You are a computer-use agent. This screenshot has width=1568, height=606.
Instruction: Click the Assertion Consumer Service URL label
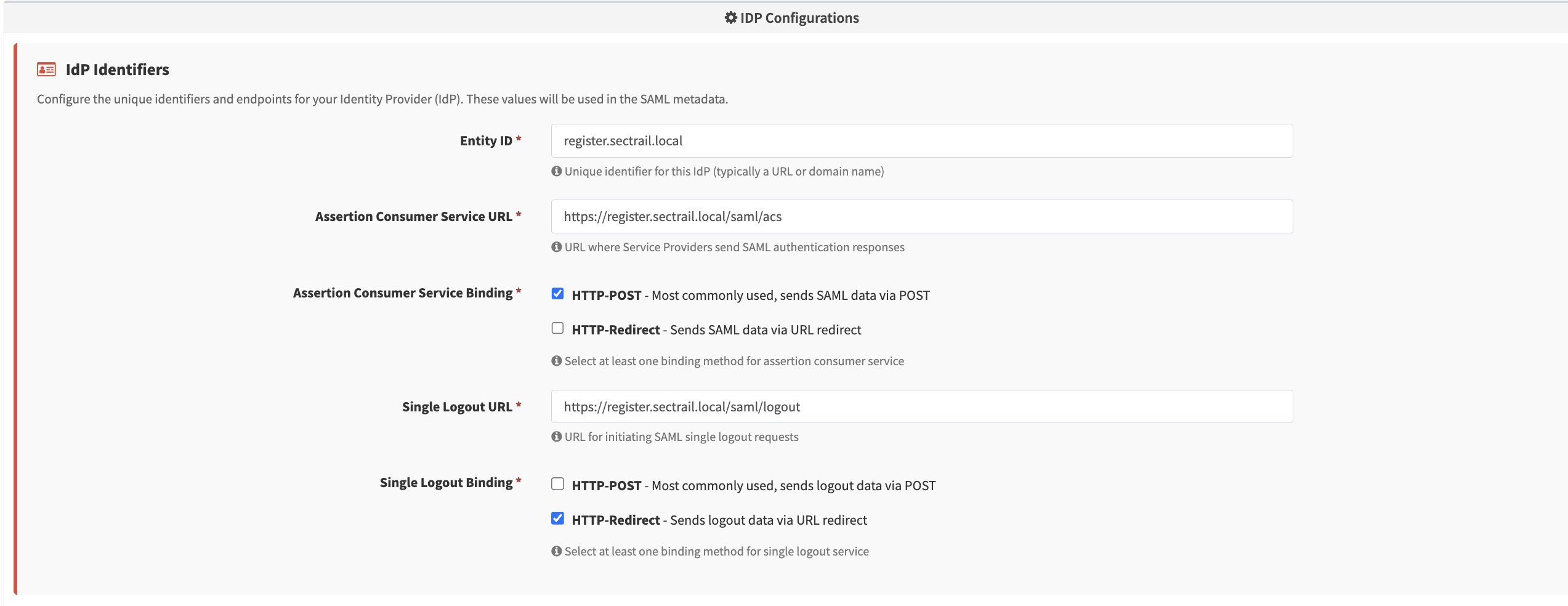click(413, 217)
